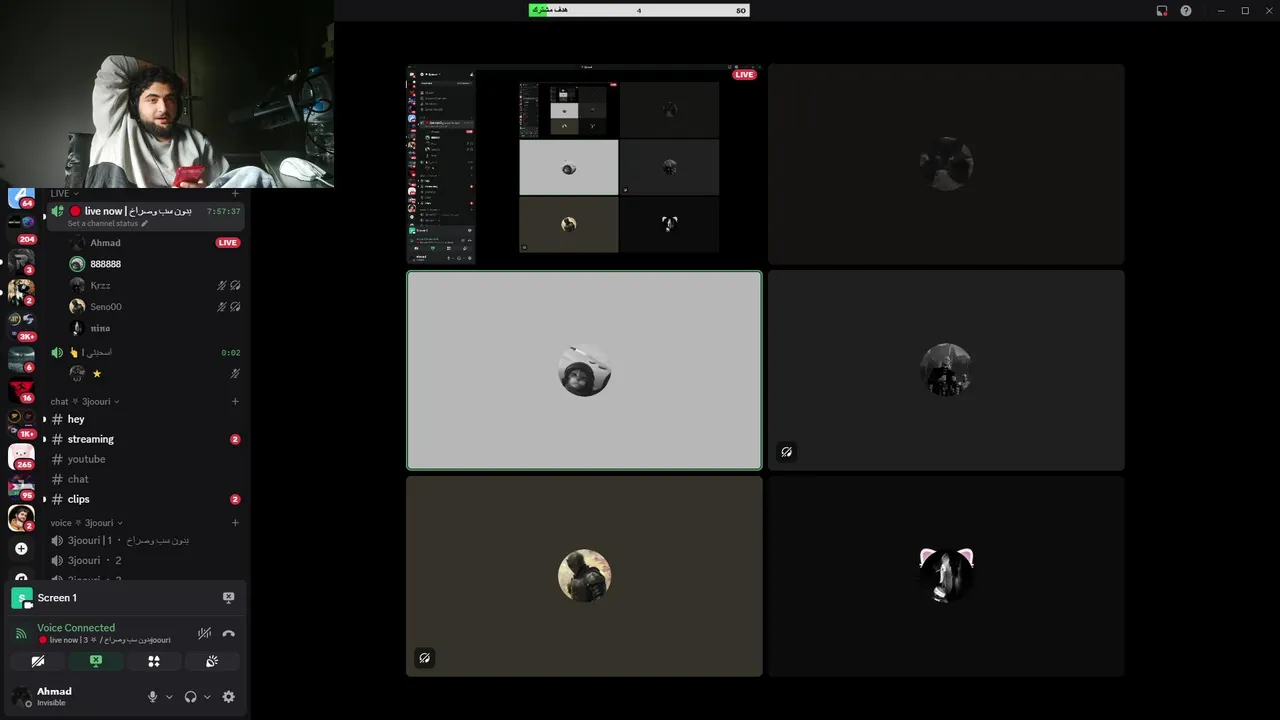Viewport: 1280px width, 720px height.
Task: Open the inbox icon in title bar
Action: pyautogui.click(x=1162, y=11)
